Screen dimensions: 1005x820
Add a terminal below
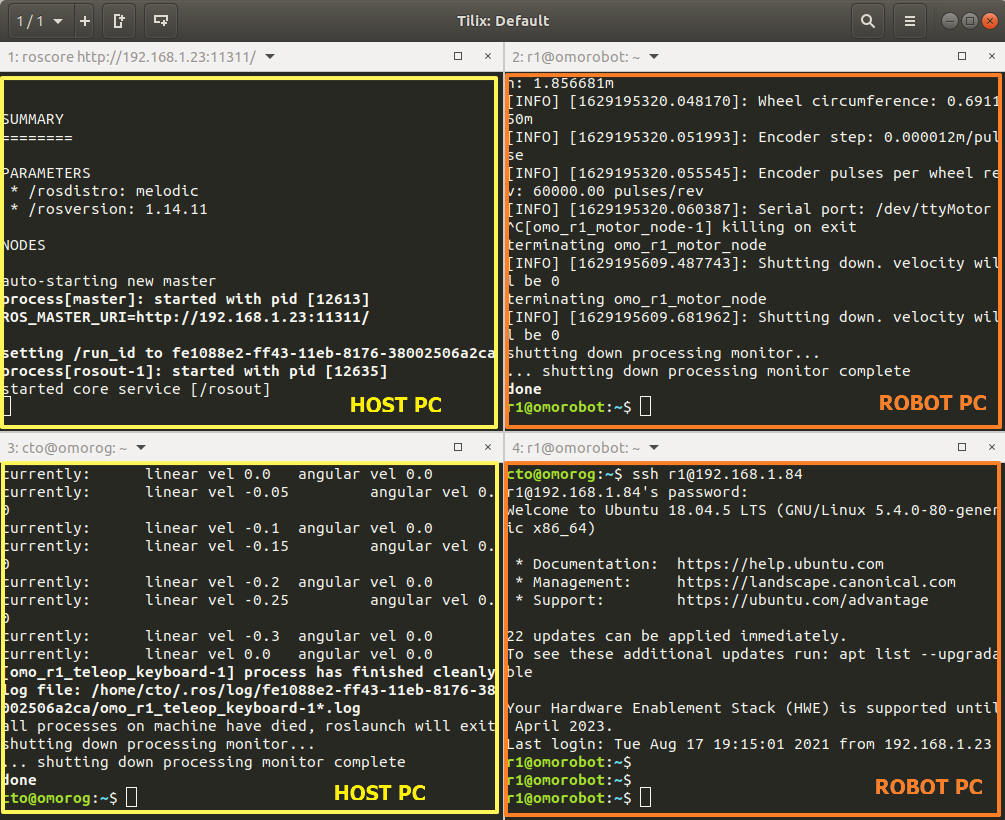160,21
